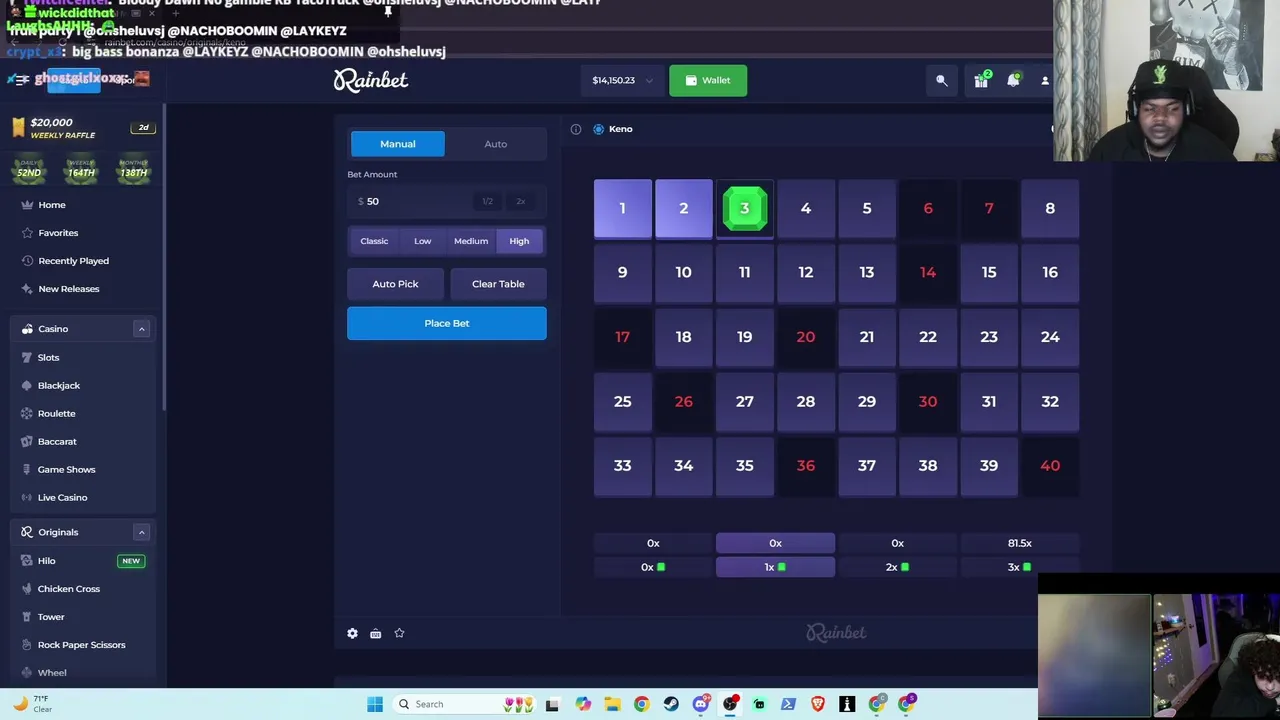
Task: Open the rewards gift icon in header
Action: tap(981, 80)
